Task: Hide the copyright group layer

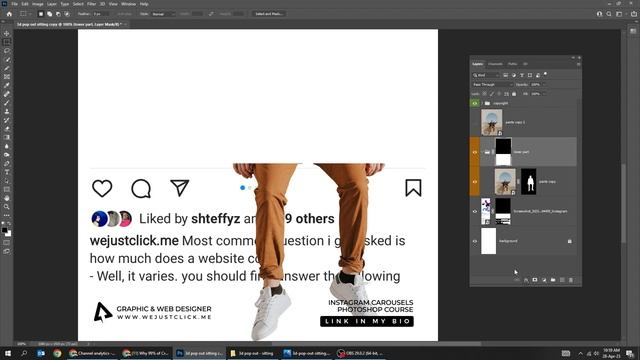Action: coord(475,103)
